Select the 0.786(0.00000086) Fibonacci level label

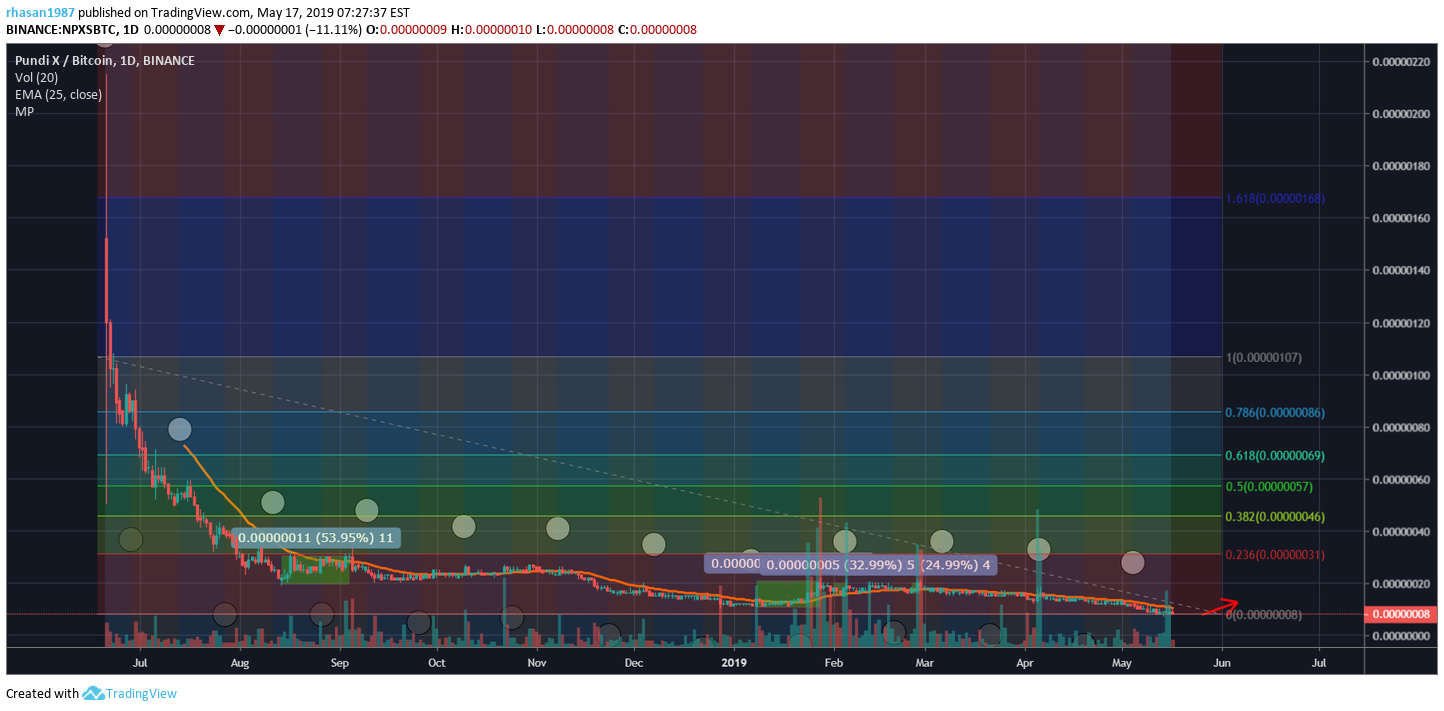point(1275,412)
